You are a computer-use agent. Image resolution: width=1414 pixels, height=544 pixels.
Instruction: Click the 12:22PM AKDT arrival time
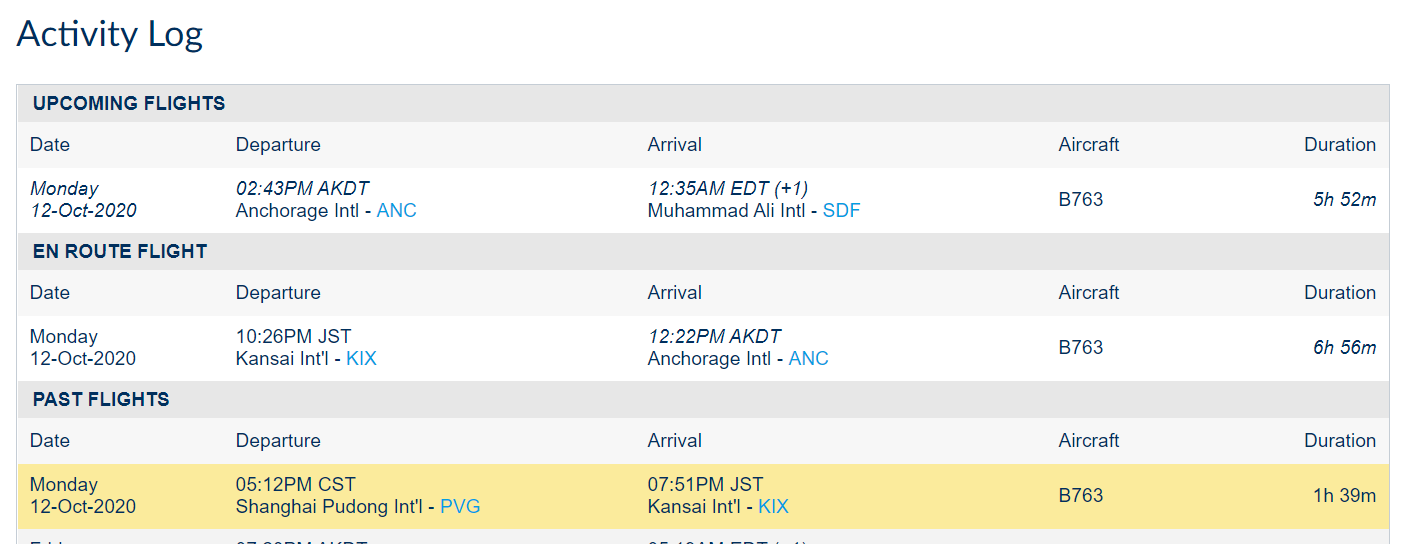click(x=714, y=337)
